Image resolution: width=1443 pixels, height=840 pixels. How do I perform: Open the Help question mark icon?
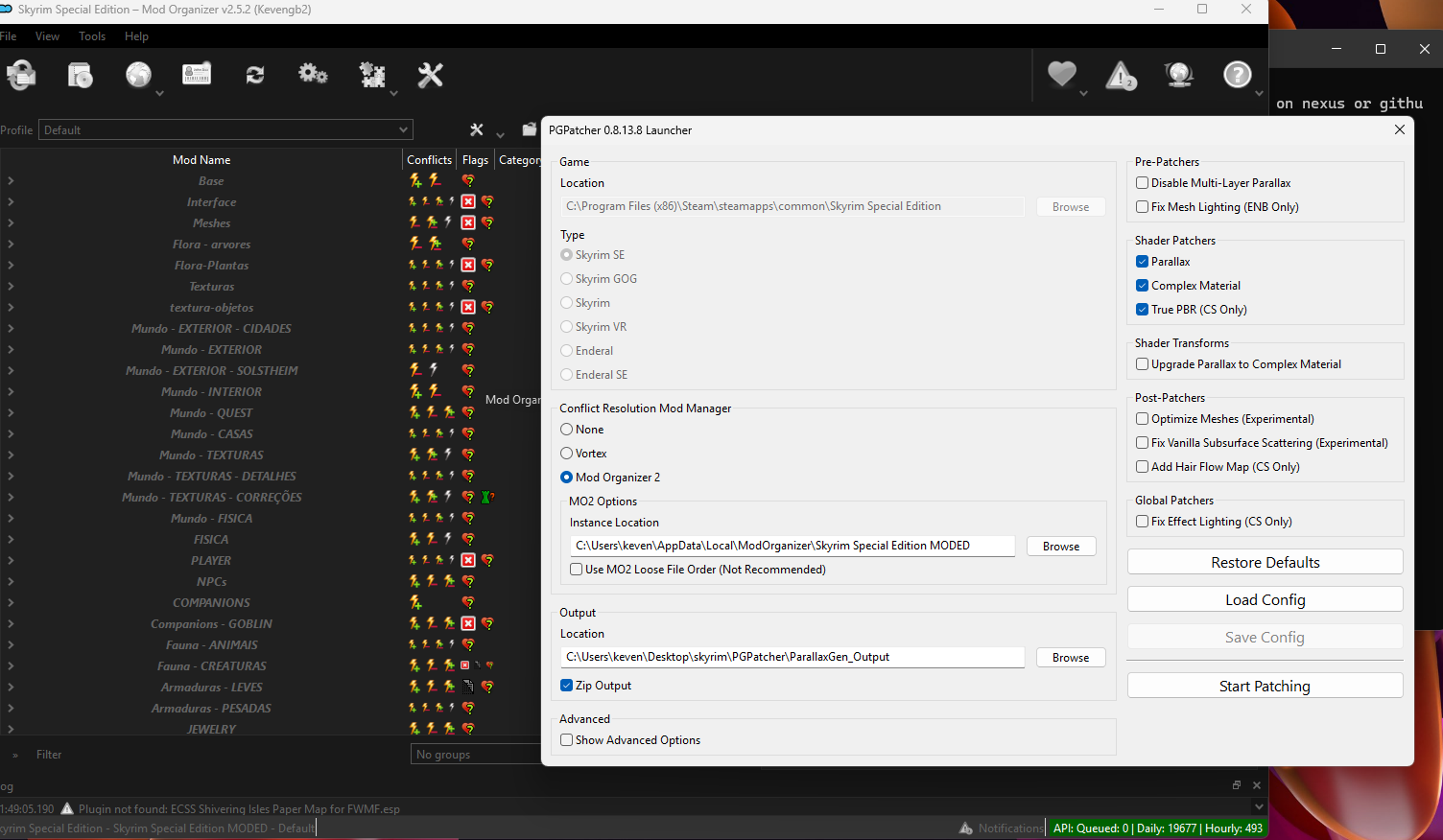pos(1238,75)
